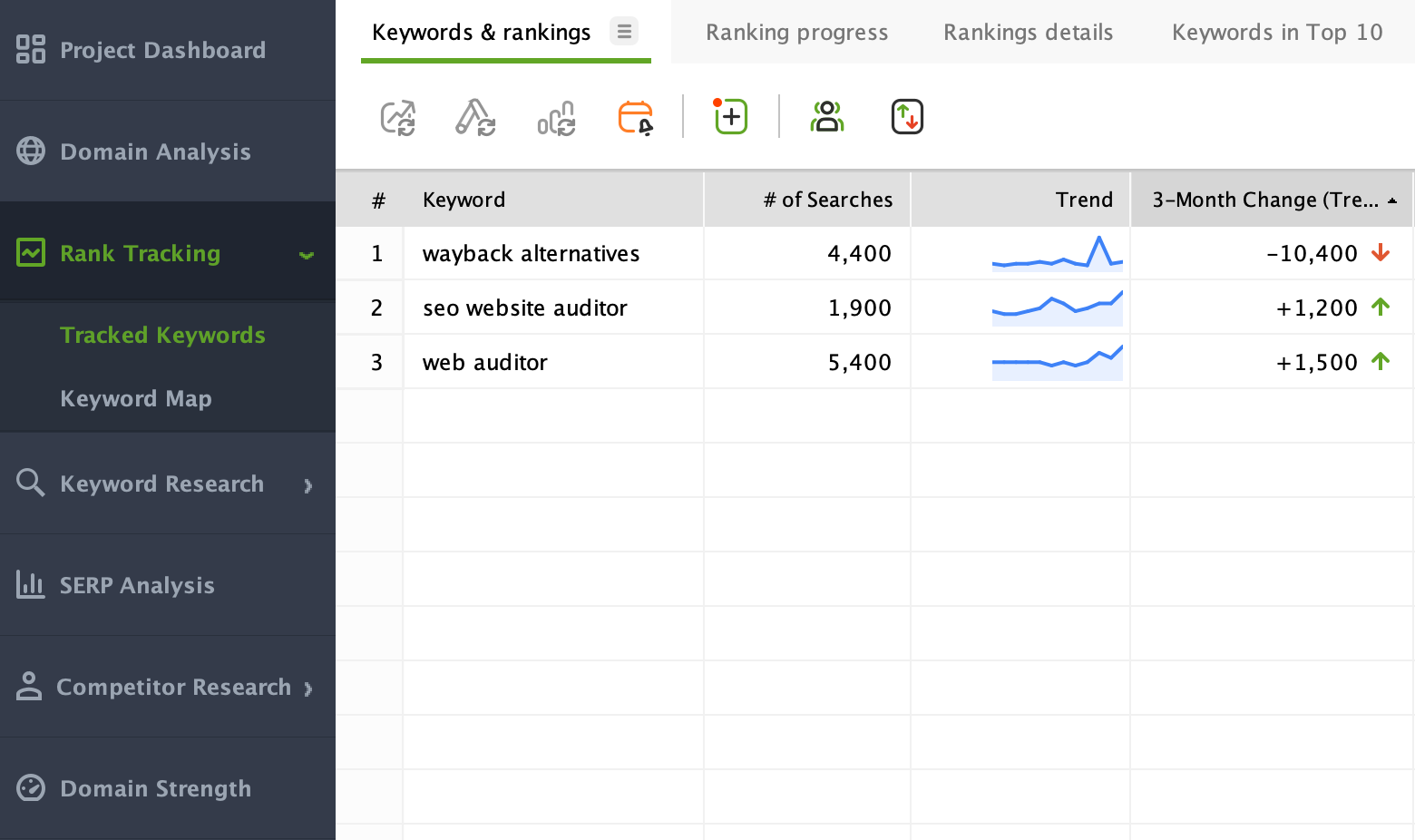Image resolution: width=1415 pixels, height=840 pixels.
Task: Click the -10,400 three-month change value
Action: [1312, 254]
